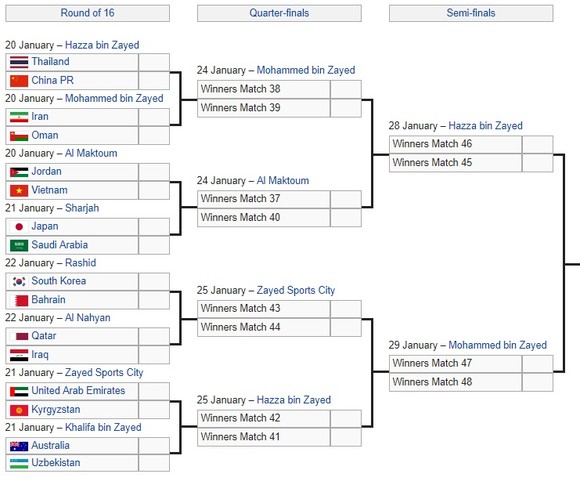Click the Round of 16 header
Screen dimensions: 580x481
pyautogui.click(x=87, y=13)
